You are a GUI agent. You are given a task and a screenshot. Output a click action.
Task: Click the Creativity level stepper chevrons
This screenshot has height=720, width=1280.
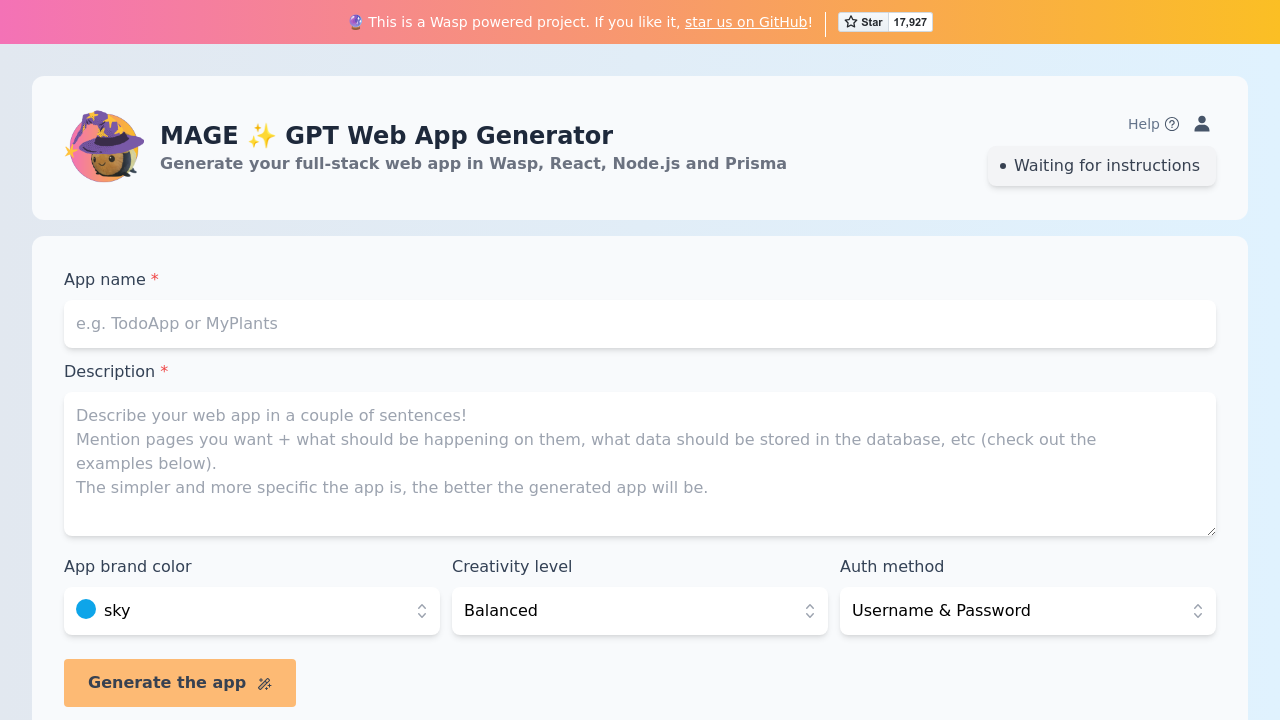(810, 610)
